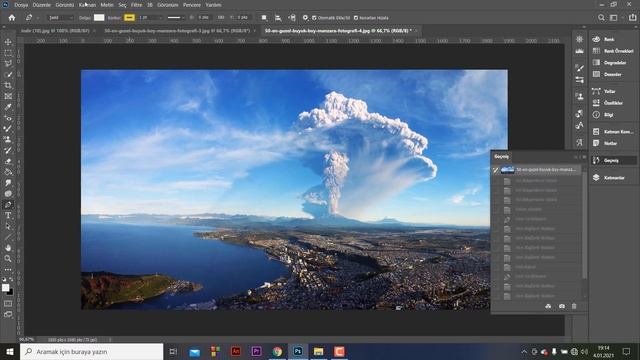Open the path alignment dropdown

pos(278,18)
